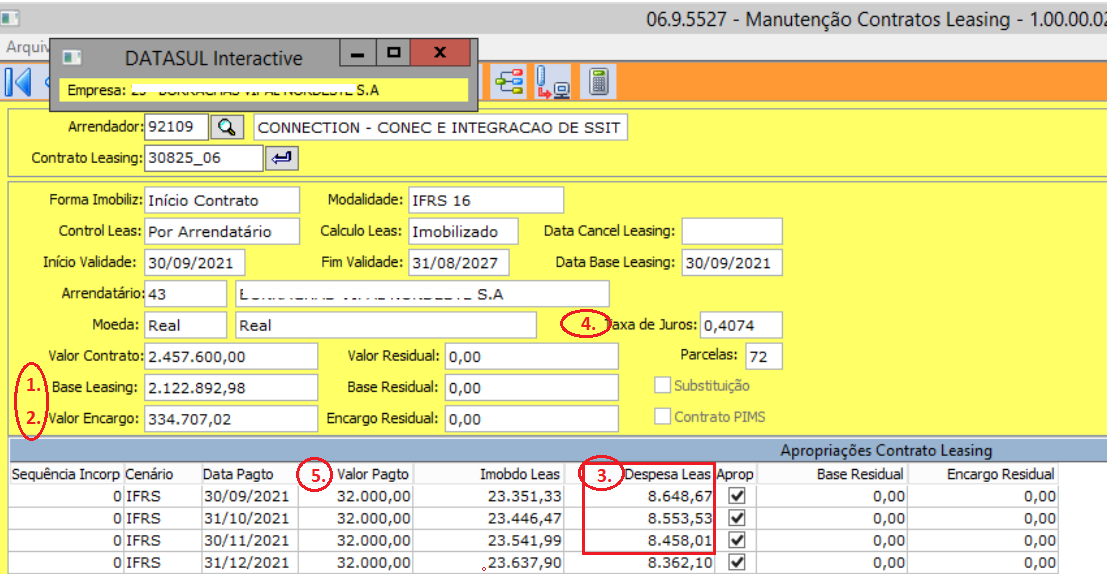Click the Início Validade date field
Screen dimensions: 1107x574
[195, 263]
